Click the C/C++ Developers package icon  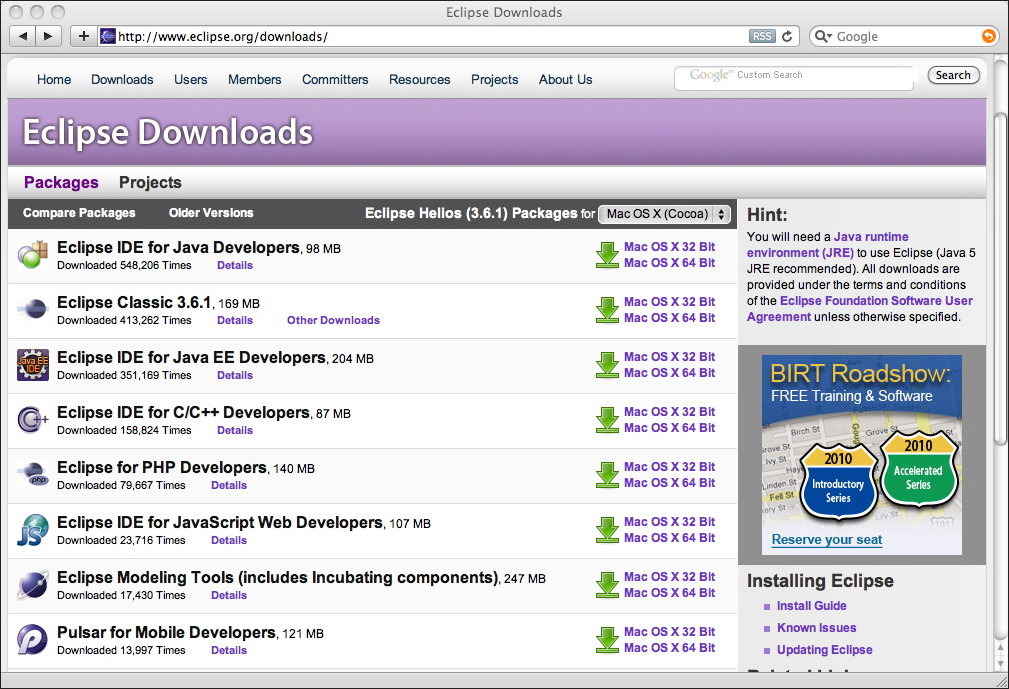tap(32, 419)
